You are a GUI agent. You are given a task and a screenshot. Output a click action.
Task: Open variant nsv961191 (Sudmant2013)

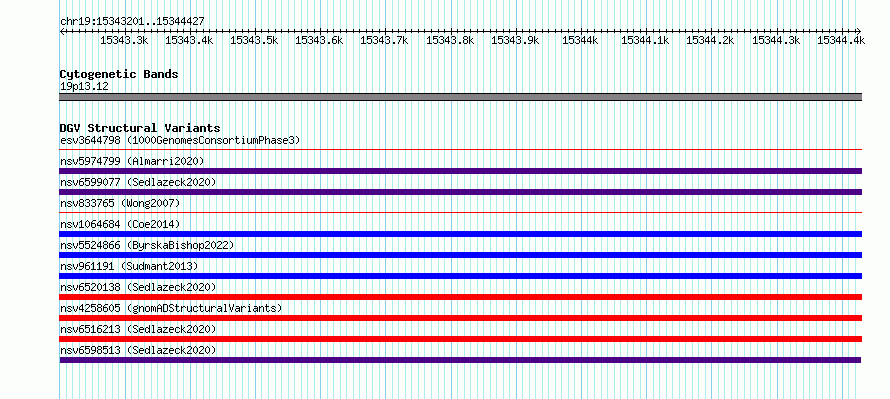[129, 266]
